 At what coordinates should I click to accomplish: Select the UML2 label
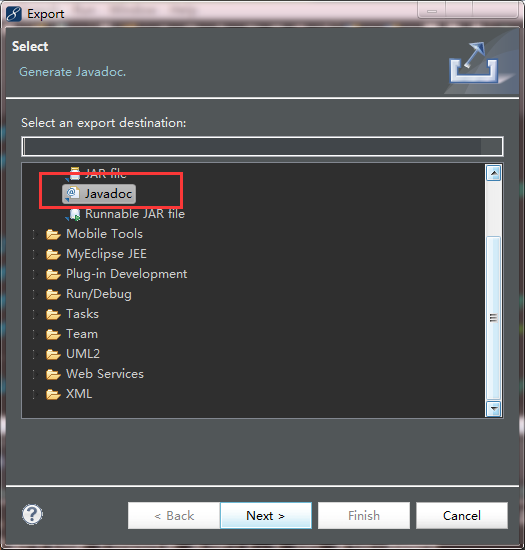(83, 354)
